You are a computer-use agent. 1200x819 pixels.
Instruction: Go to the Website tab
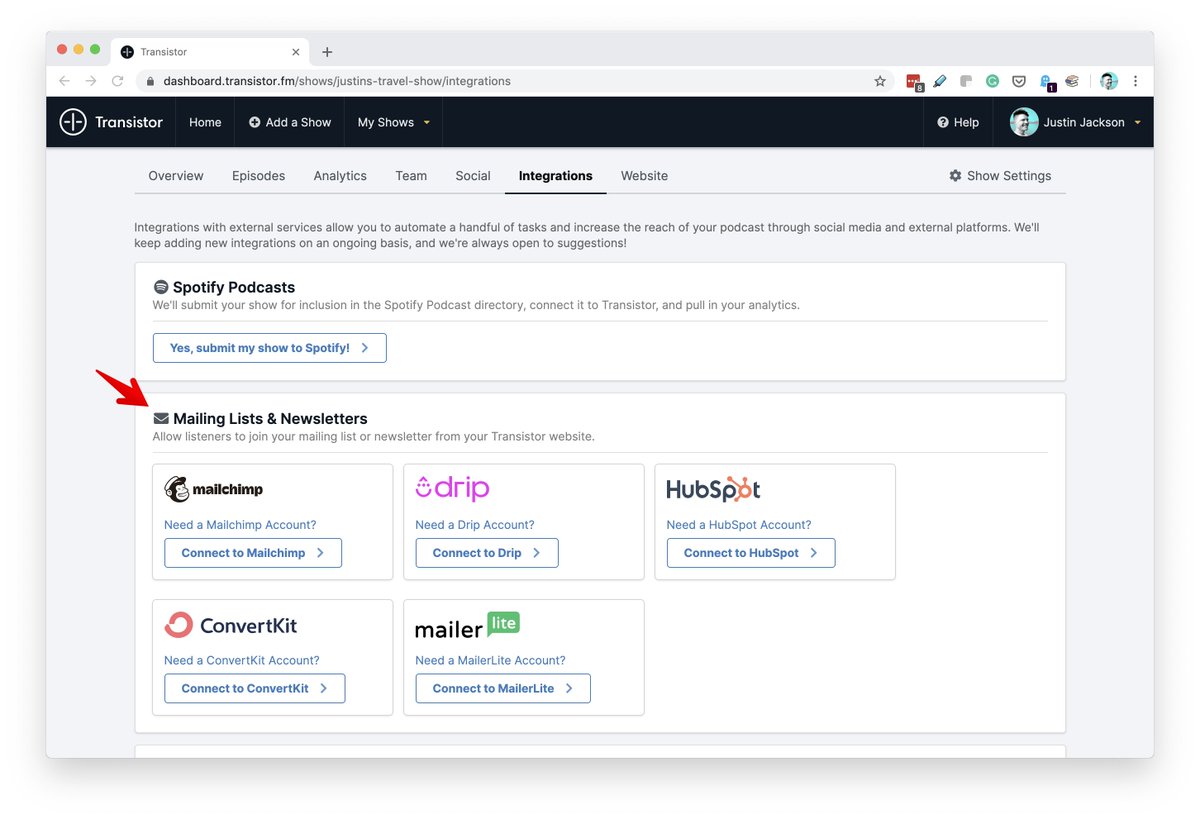pos(644,176)
